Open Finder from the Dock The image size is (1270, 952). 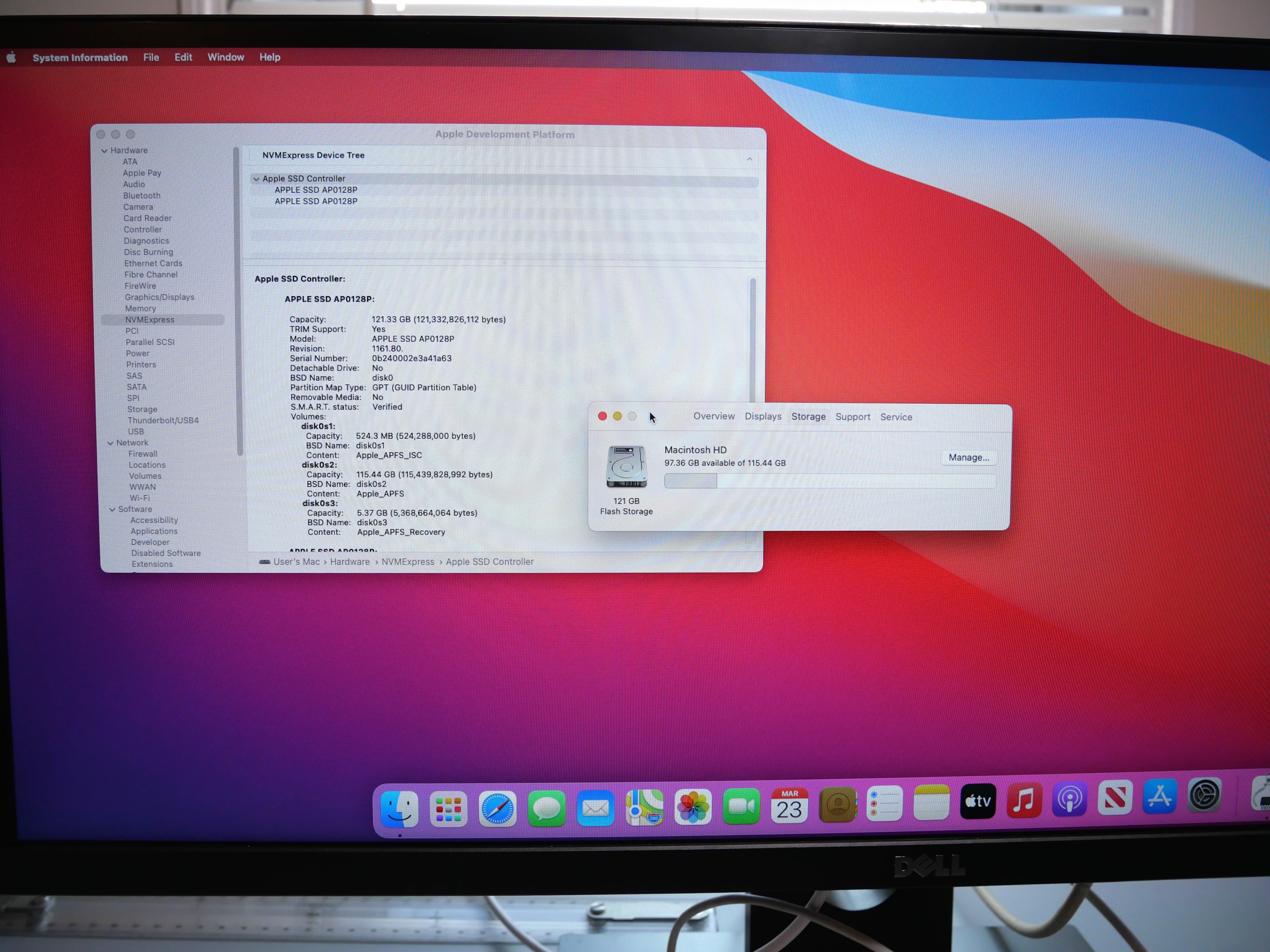click(400, 810)
